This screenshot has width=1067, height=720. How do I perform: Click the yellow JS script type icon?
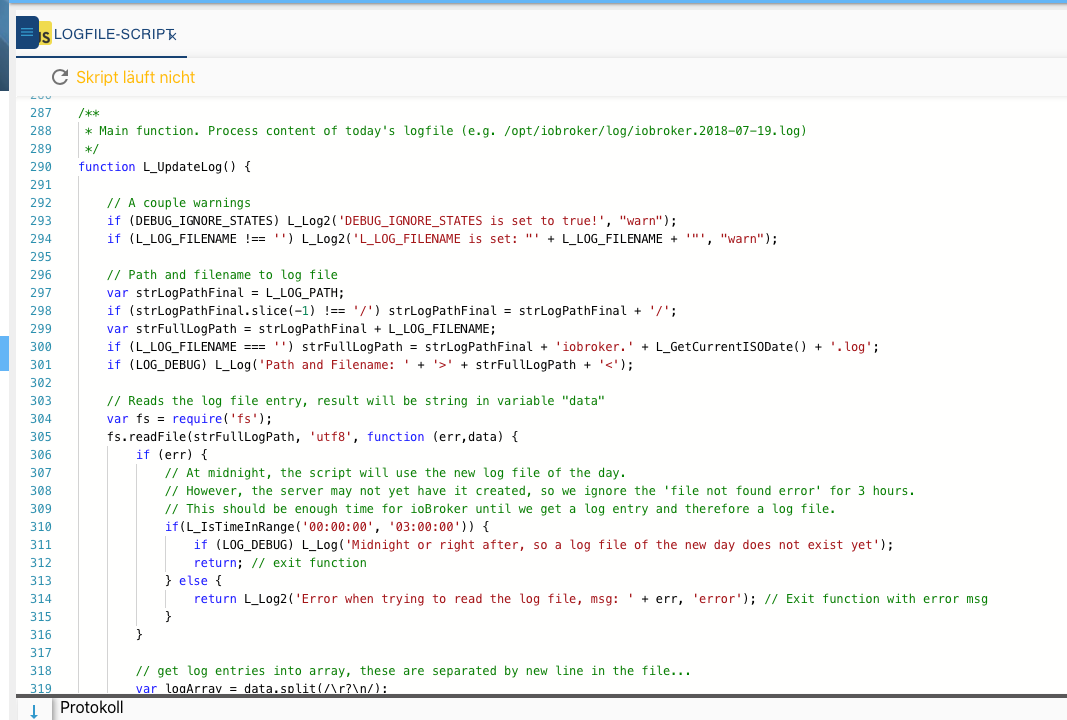tap(45, 34)
